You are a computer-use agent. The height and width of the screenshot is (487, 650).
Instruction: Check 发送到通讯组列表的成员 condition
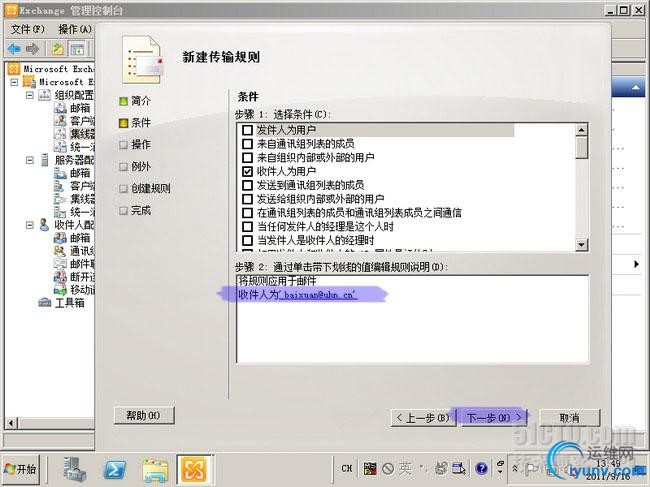tap(247, 185)
